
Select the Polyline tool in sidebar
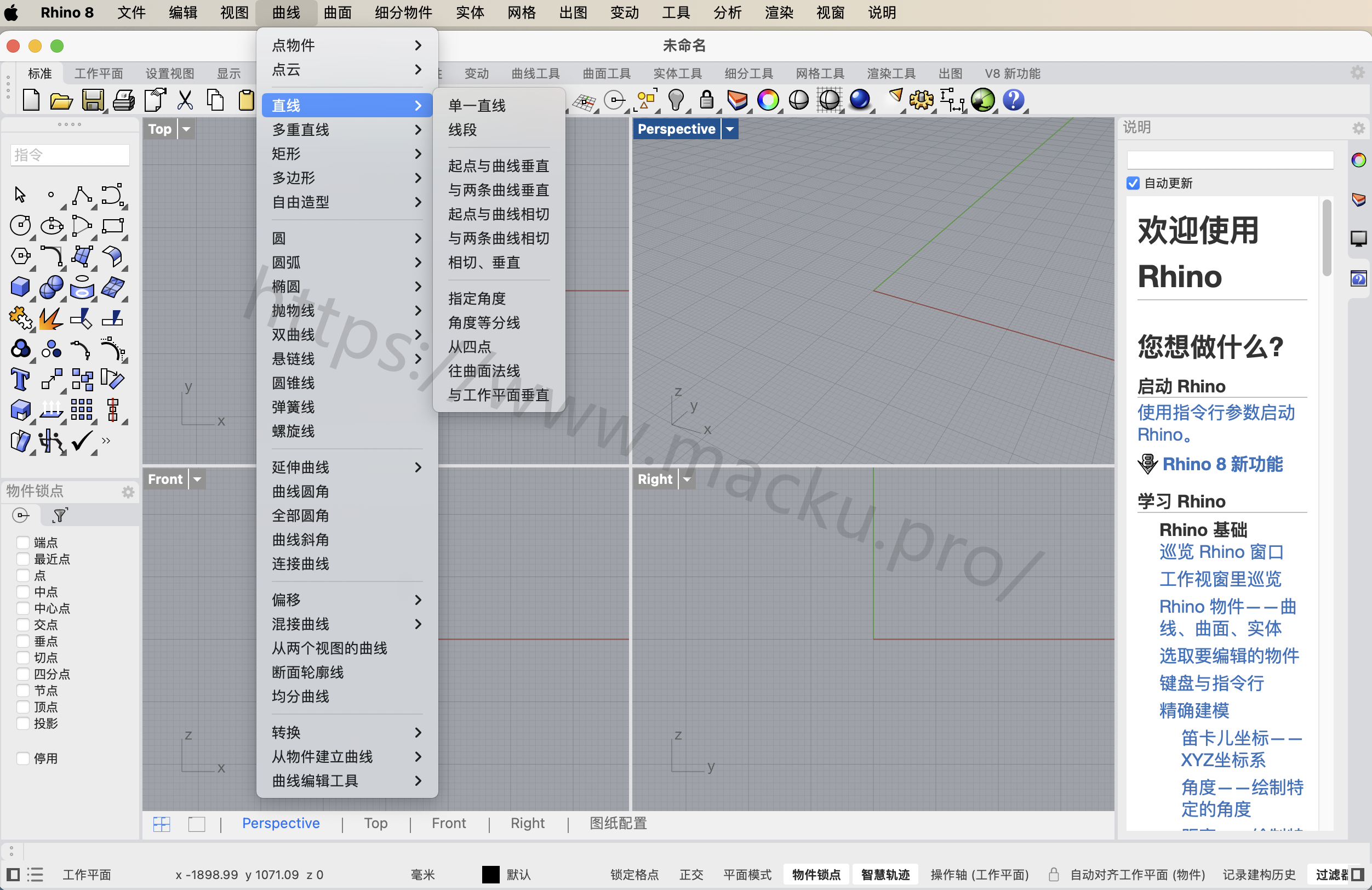82,195
